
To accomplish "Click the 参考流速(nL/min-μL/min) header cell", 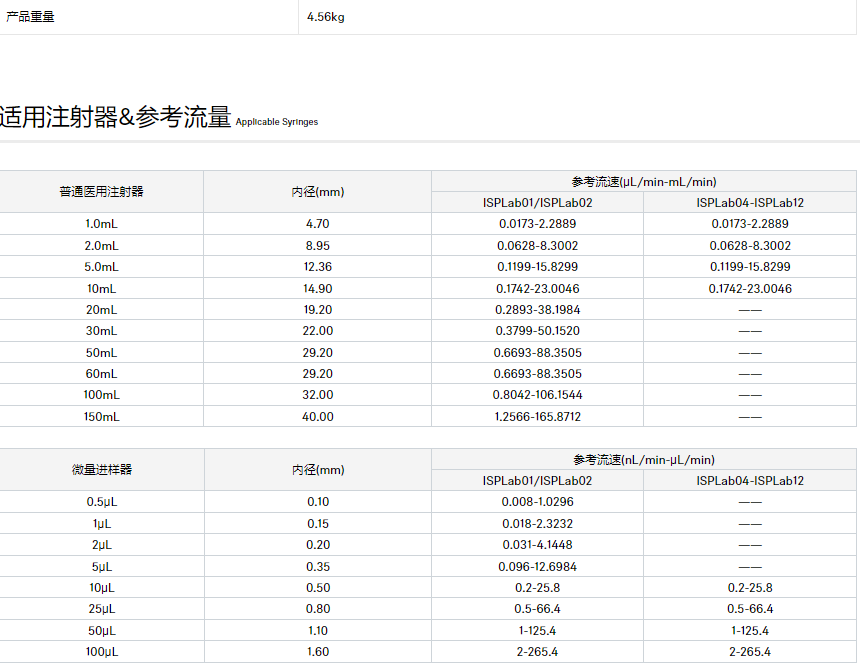I will pos(643,459).
